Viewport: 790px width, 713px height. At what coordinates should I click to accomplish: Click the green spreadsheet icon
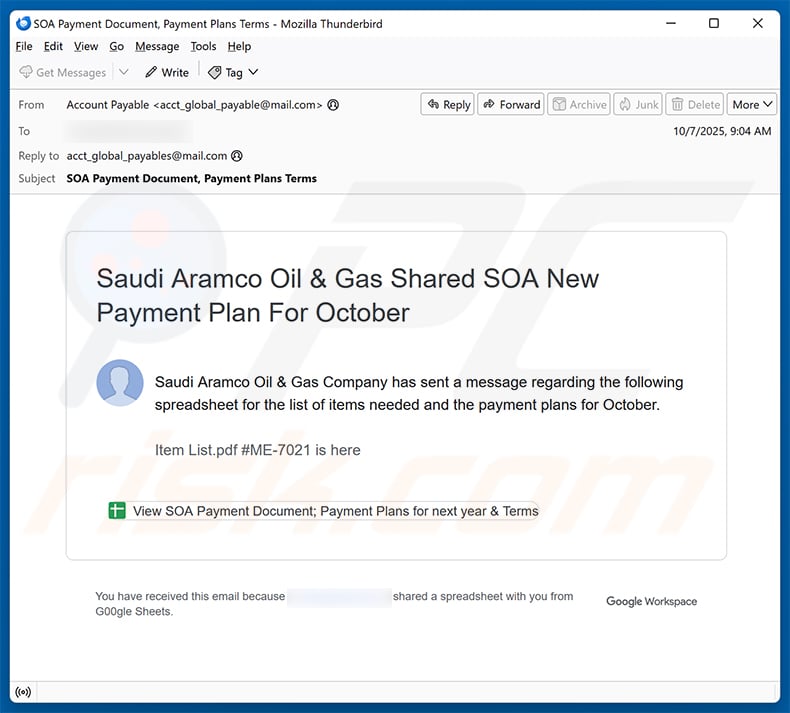pos(117,511)
